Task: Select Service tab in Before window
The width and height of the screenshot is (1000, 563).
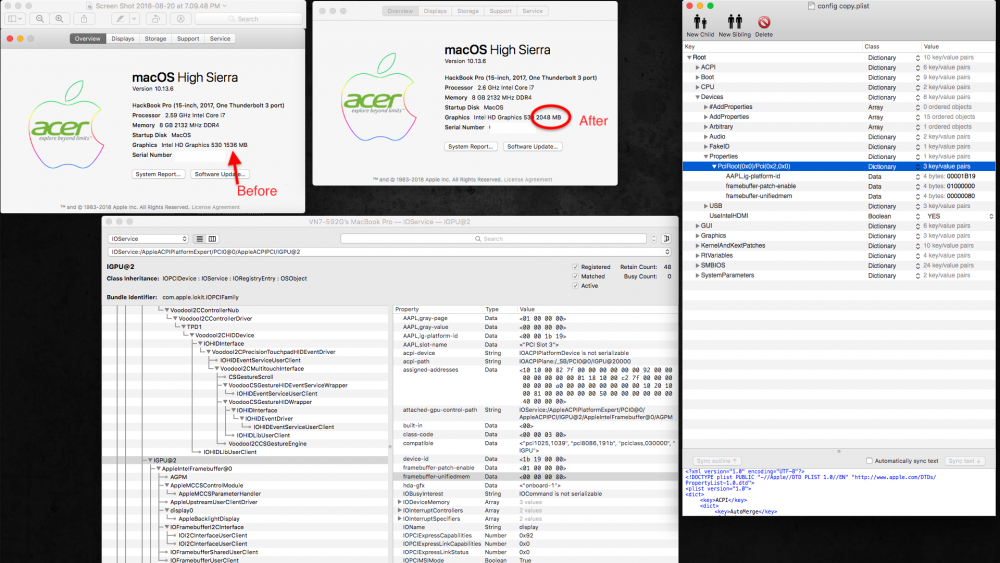Action: 219,39
